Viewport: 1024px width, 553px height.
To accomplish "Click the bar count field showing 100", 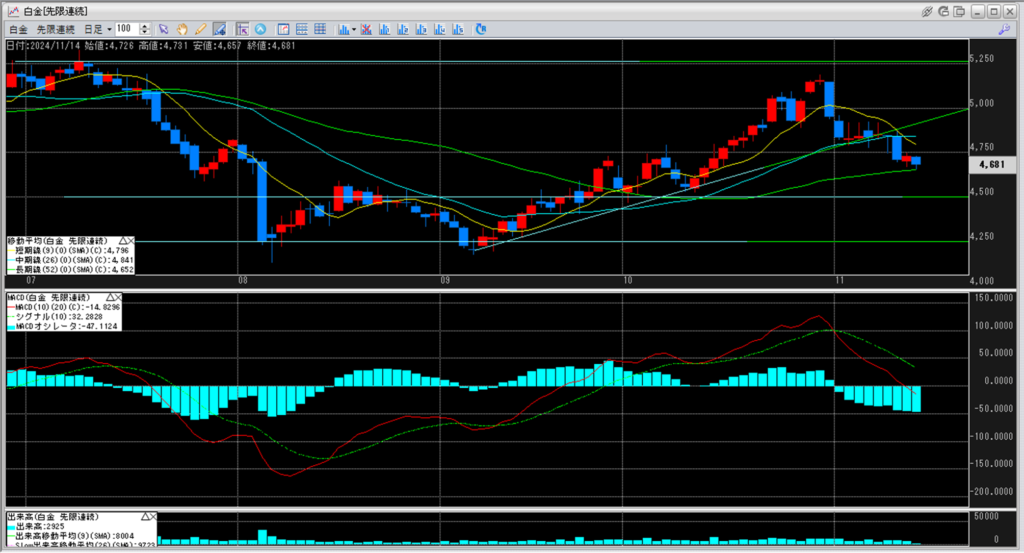I will 127,29.
